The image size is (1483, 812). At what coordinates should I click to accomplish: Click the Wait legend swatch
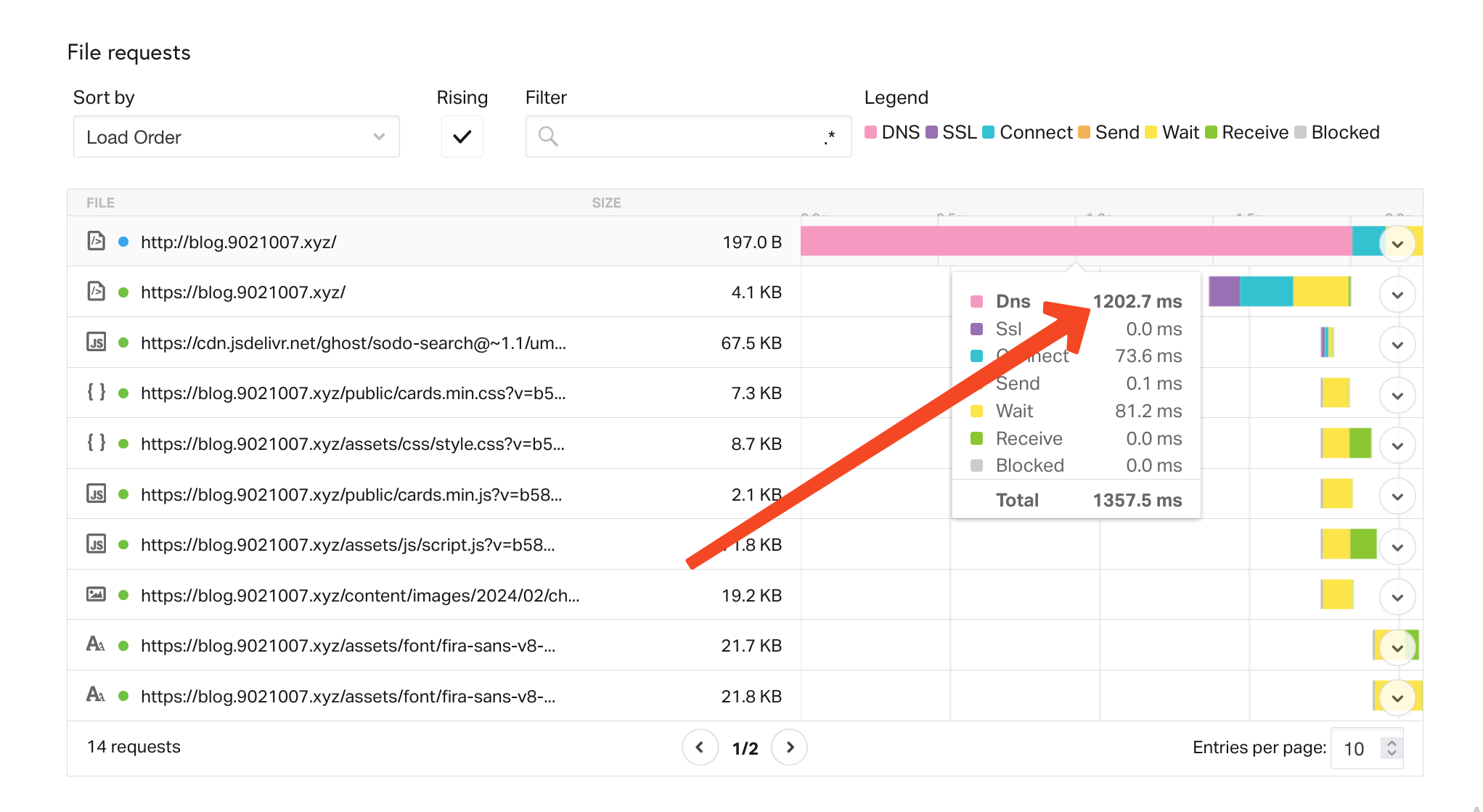[1151, 132]
